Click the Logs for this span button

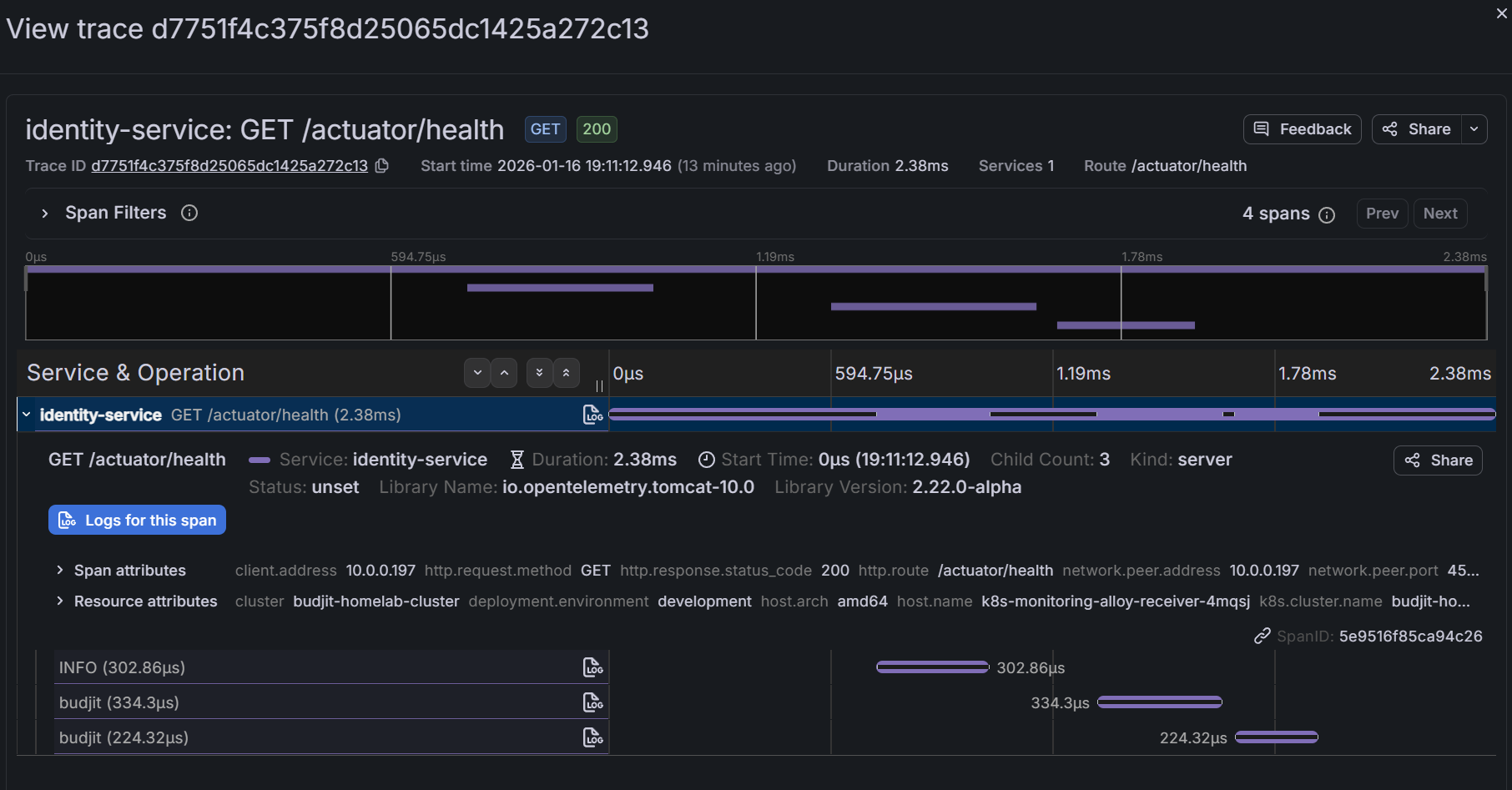point(137,520)
